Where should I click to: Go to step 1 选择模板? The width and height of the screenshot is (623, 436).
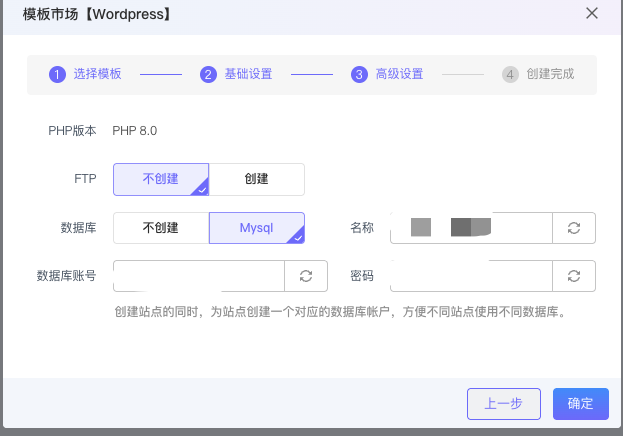click(85, 74)
